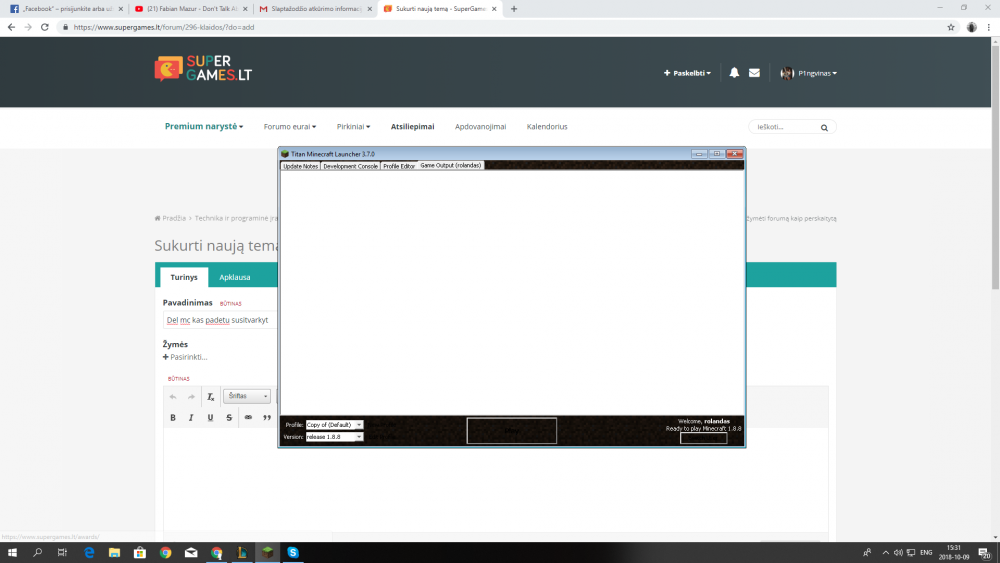Switch to the Development Console tab
Screen dimensions: 1000x563
(x=350, y=166)
